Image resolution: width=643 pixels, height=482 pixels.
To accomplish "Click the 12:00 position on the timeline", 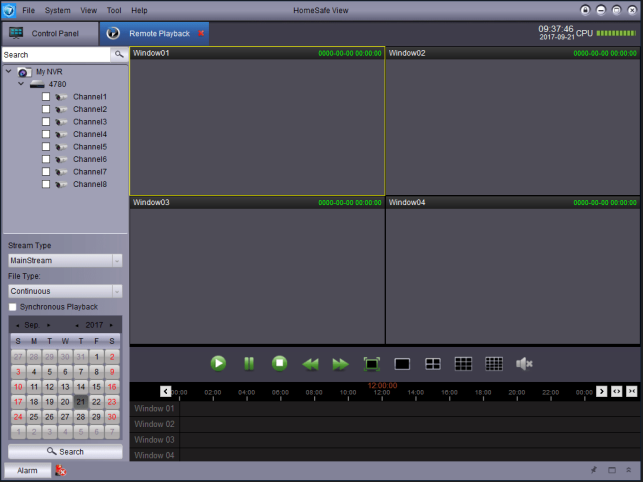I will click(382, 392).
